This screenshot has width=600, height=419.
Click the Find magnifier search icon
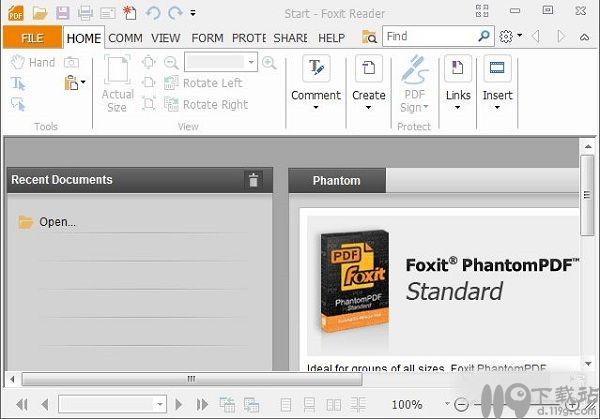point(484,36)
